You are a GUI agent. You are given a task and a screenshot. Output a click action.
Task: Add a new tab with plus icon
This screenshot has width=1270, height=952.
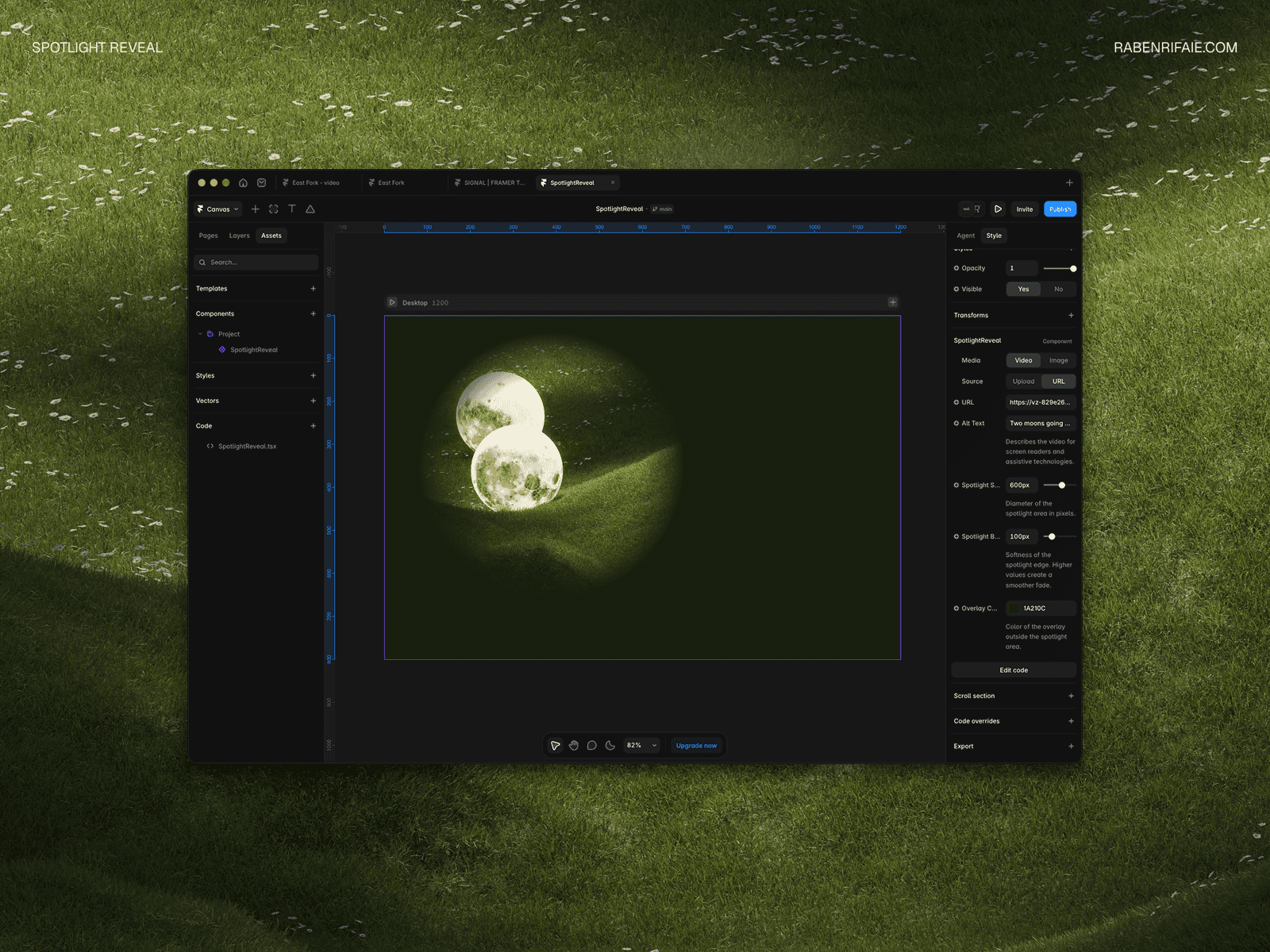pos(1069,182)
